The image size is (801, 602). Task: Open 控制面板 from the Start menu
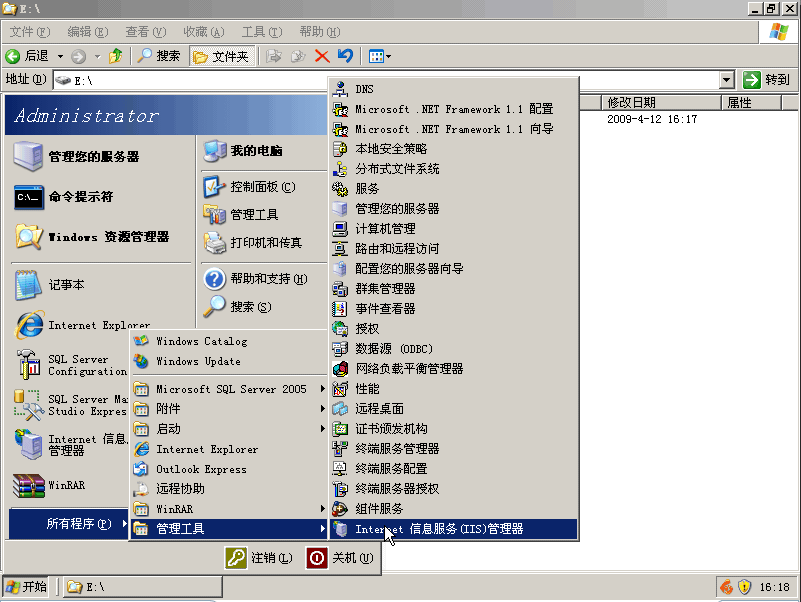click(x=264, y=187)
